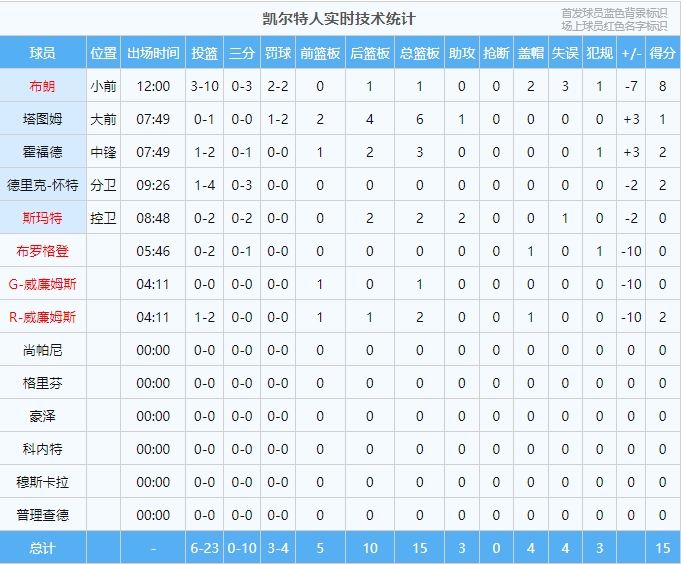This screenshot has width=681, height=564.
Task: Click 霍福德's position 中锋
Action: pyautogui.click(x=103, y=152)
